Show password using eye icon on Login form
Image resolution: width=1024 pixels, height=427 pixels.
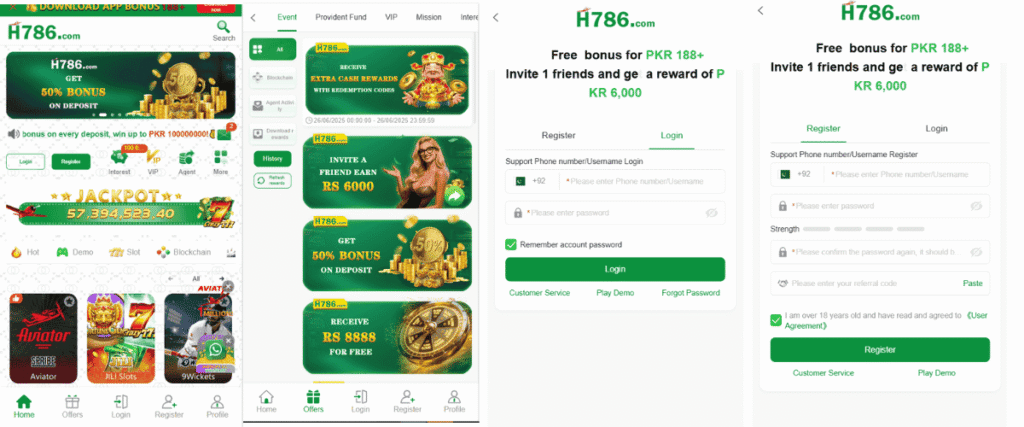coord(712,213)
